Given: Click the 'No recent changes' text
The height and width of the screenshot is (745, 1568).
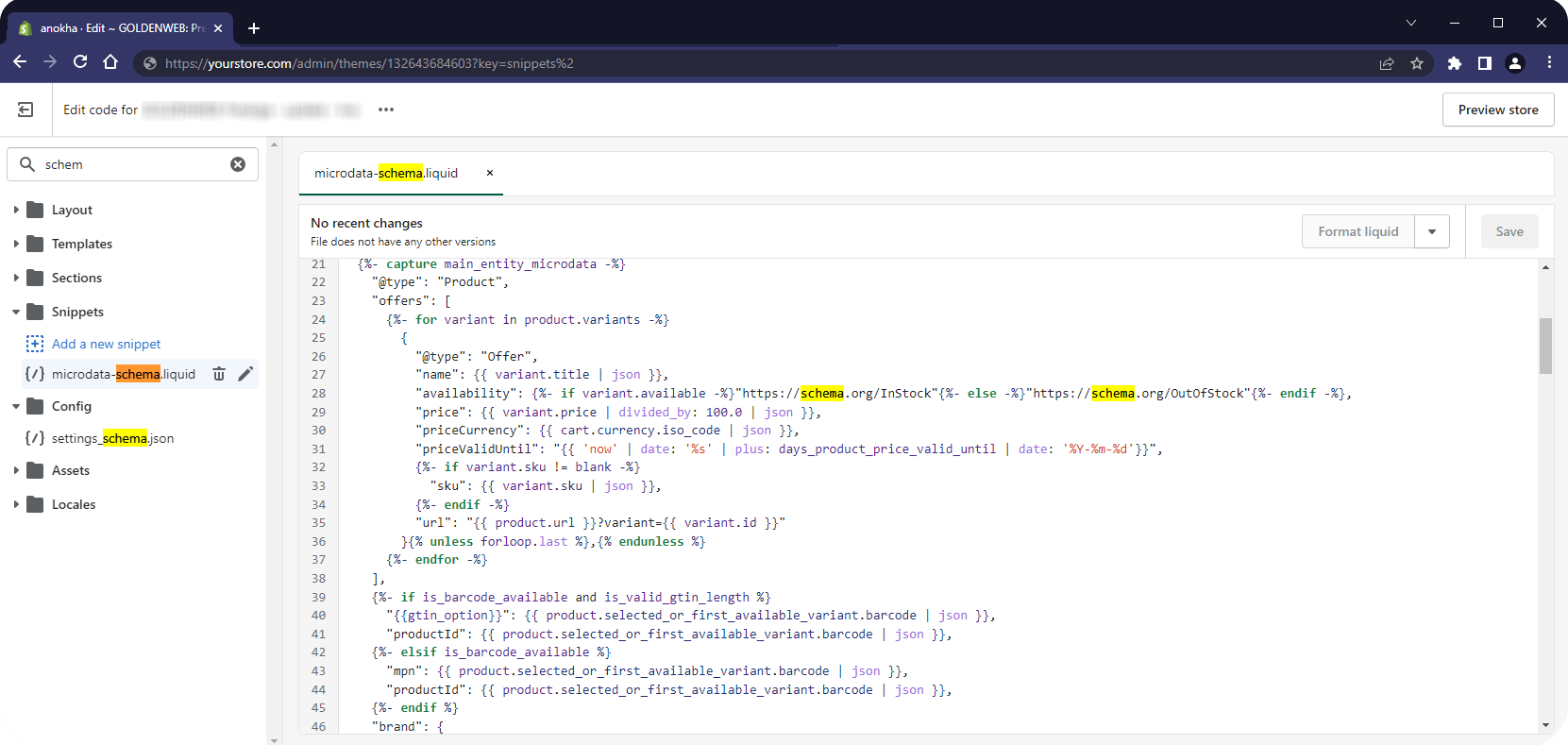Looking at the screenshot, I should 366,223.
